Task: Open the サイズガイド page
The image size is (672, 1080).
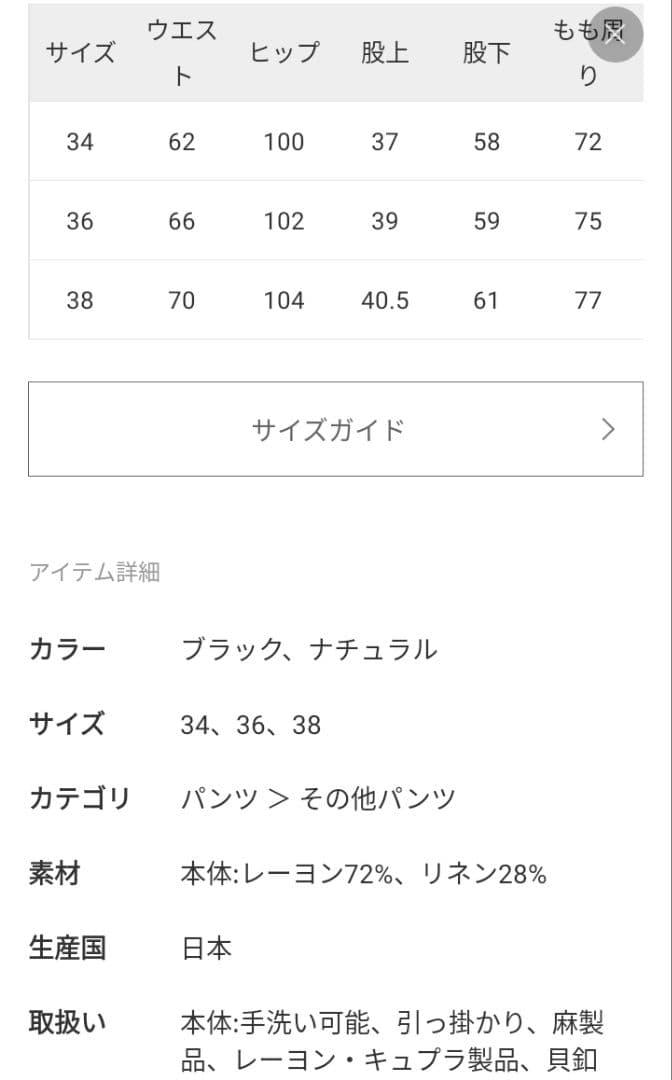Action: (x=330, y=428)
